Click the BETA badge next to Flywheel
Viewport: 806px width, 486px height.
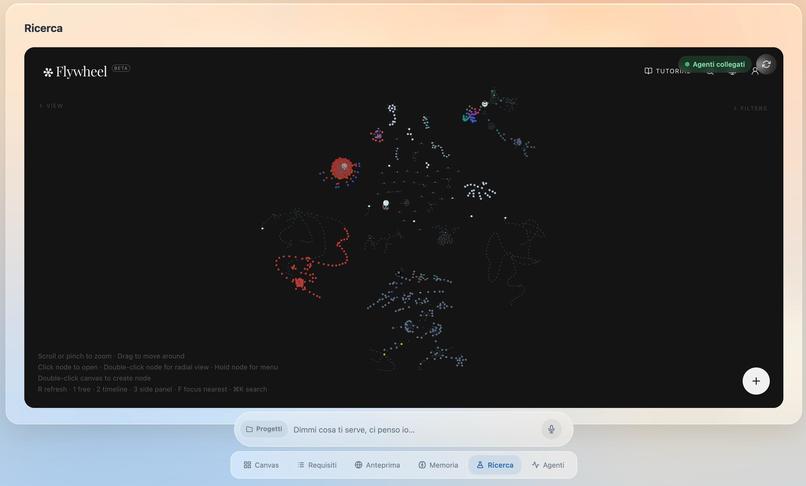click(x=121, y=68)
